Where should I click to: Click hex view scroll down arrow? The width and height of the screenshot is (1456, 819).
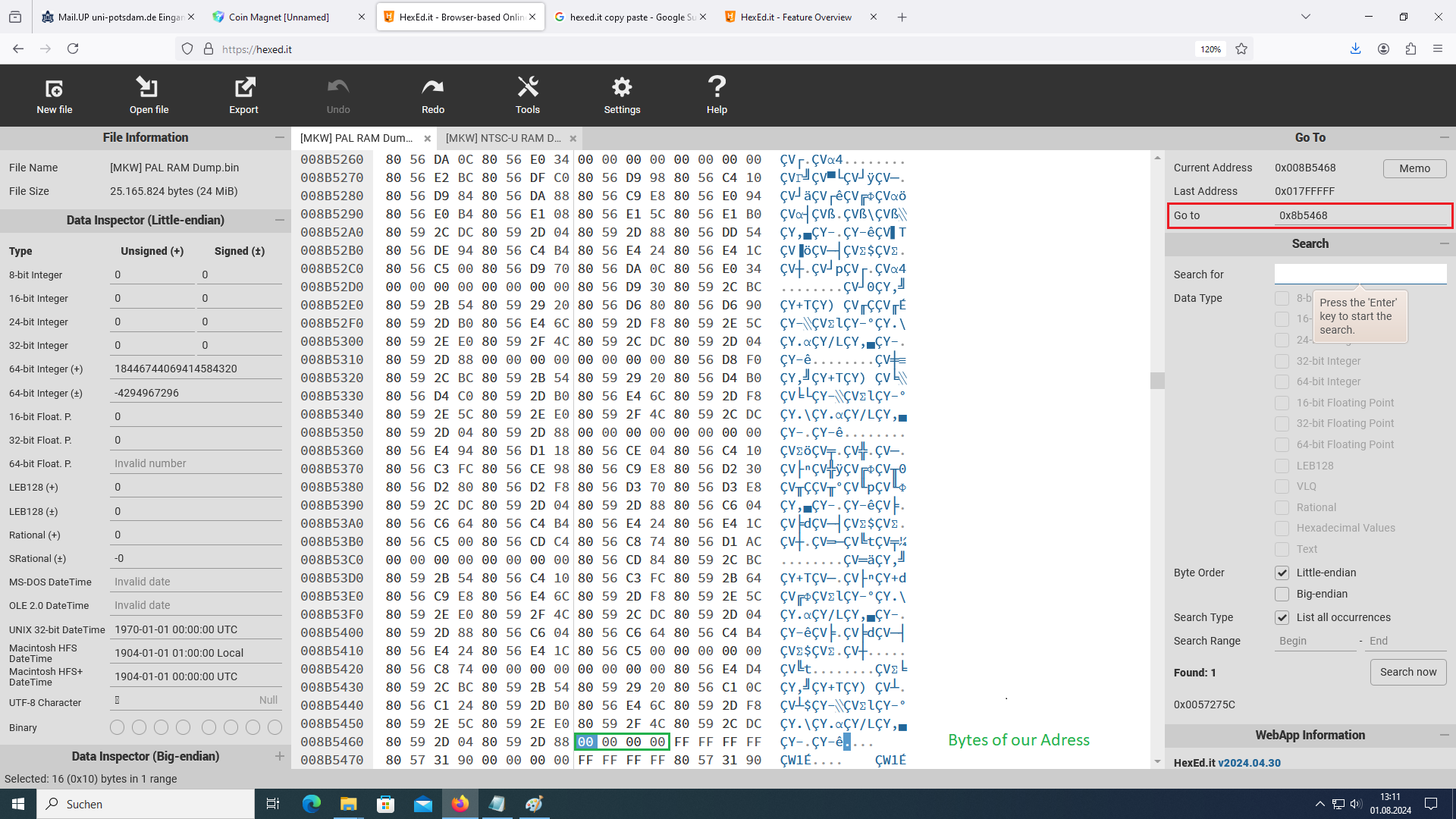click(1157, 761)
